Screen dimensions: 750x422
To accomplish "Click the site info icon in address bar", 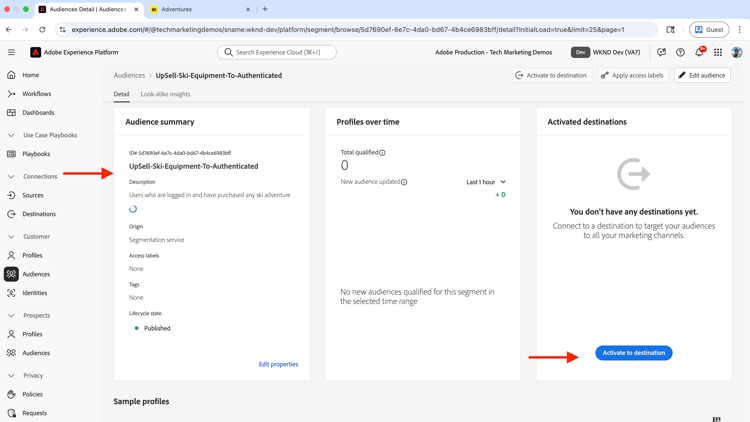I will tap(62, 30).
